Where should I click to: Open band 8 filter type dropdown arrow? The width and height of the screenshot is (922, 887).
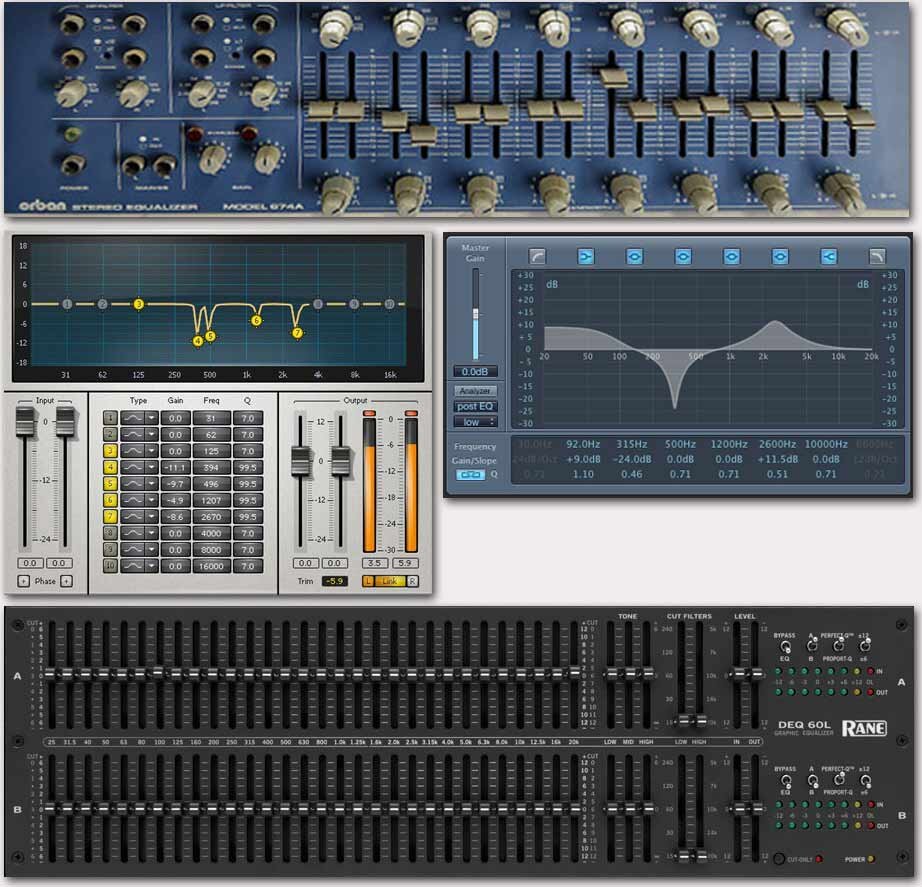[152, 533]
